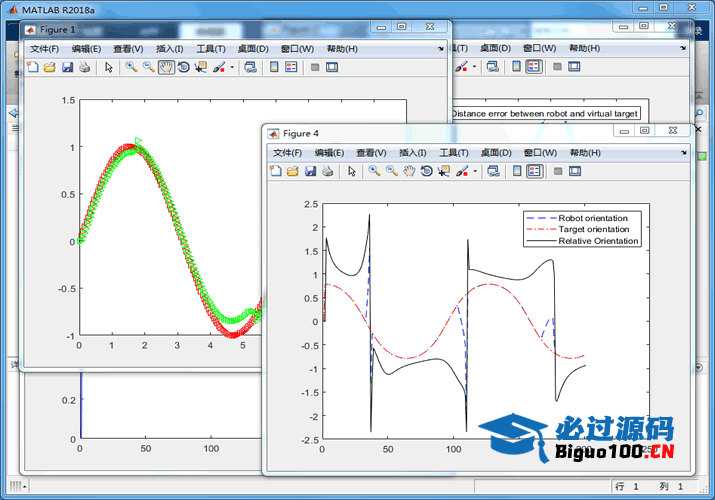715x500 pixels.
Task: Open Brush color dropdown arrow in Figure 4
Action: (x=476, y=171)
